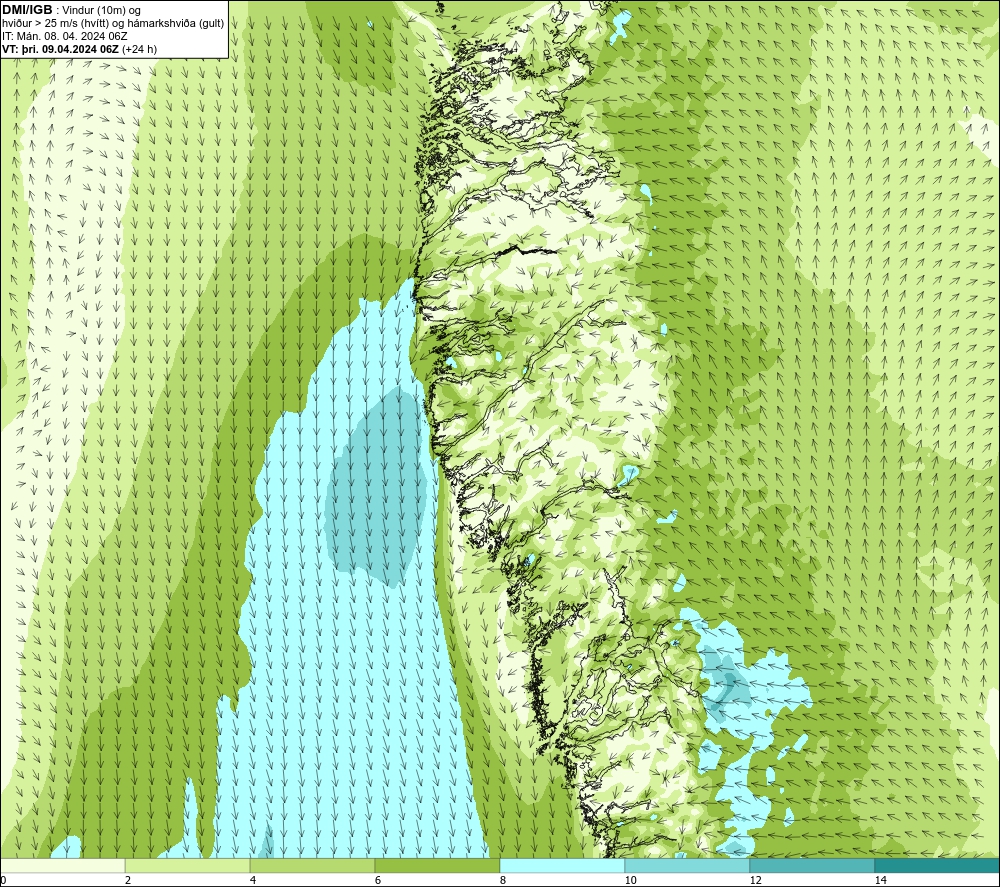Click the scale label "6"
This screenshot has height=887, width=1000.
click(378, 880)
